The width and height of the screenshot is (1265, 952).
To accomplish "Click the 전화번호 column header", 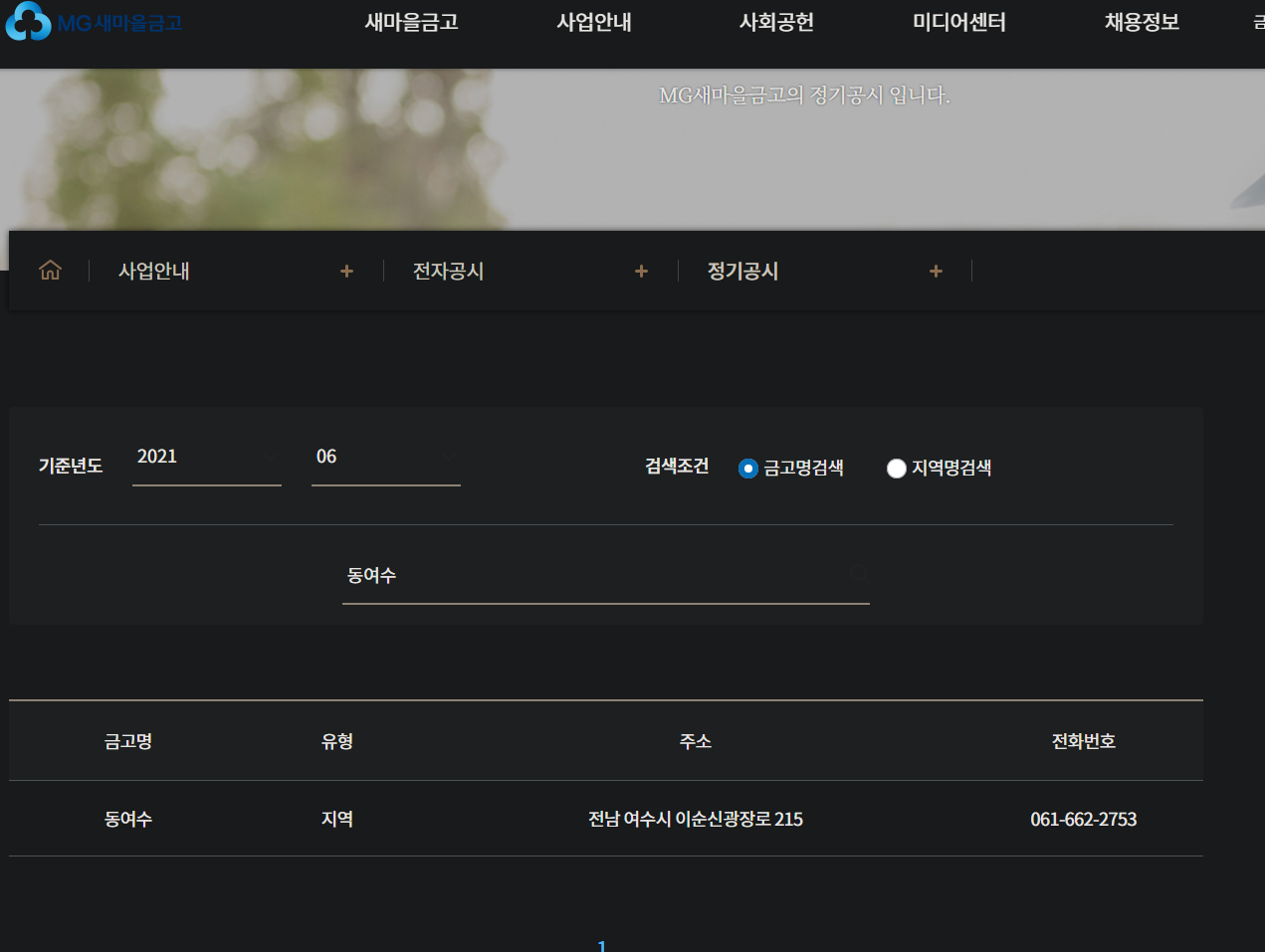I will pos(1084,741).
